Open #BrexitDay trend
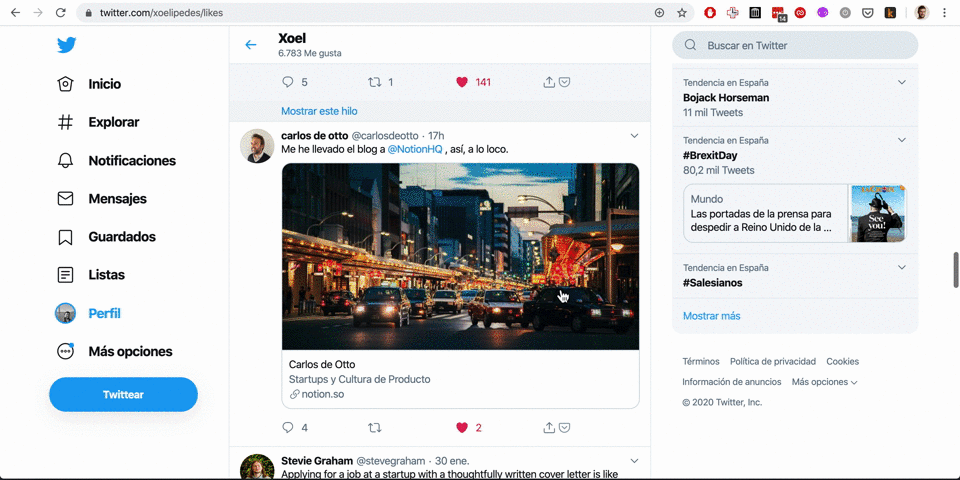The image size is (960, 480). (x=710, y=156)
